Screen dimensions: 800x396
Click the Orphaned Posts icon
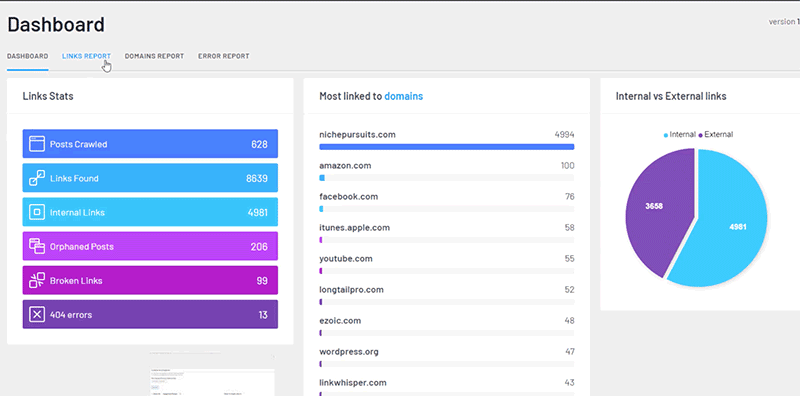click(37, 246)
